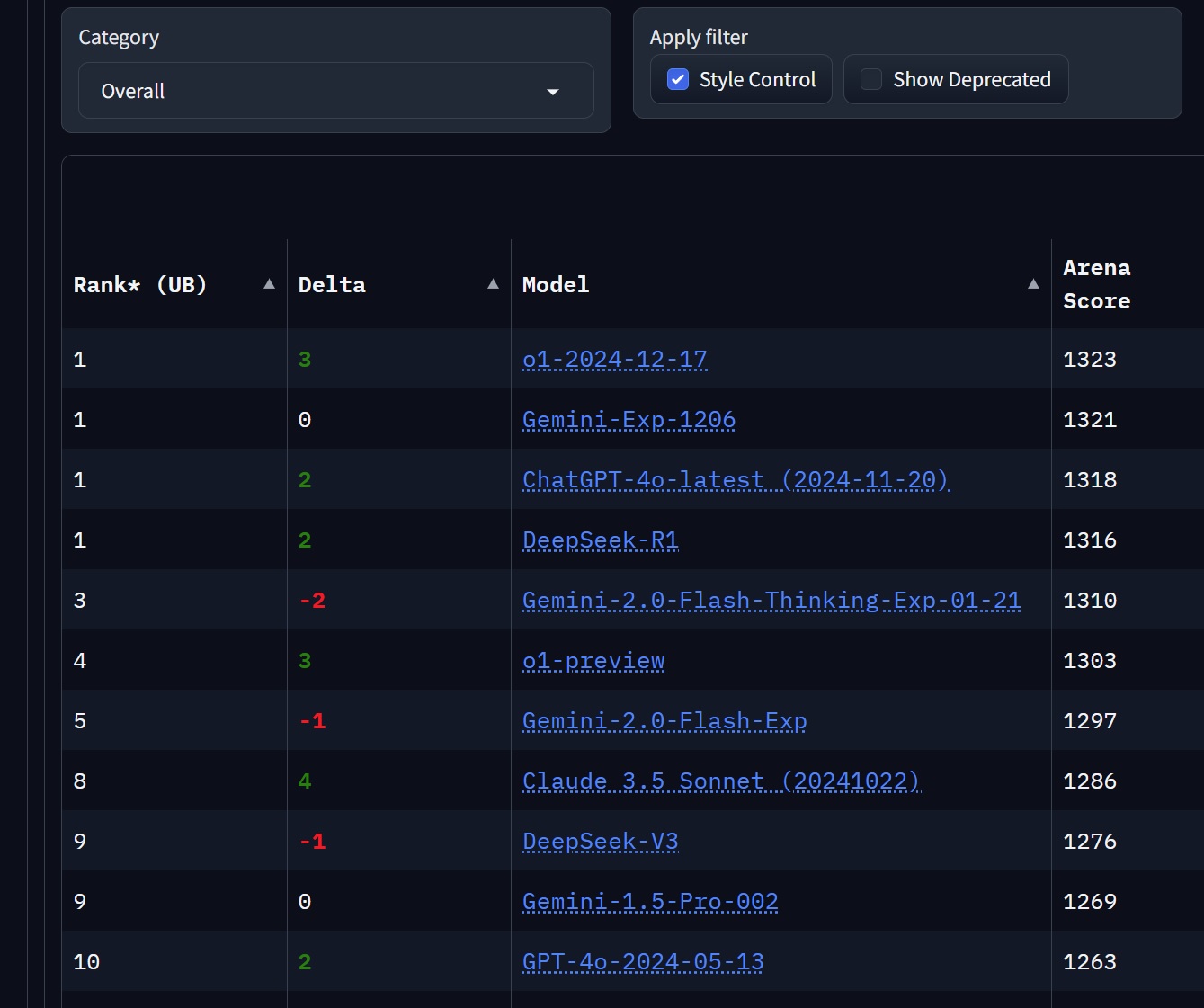
Task: Open the GPT-4o-2024-05-13 model link
Action: click(x=643, y=962)
